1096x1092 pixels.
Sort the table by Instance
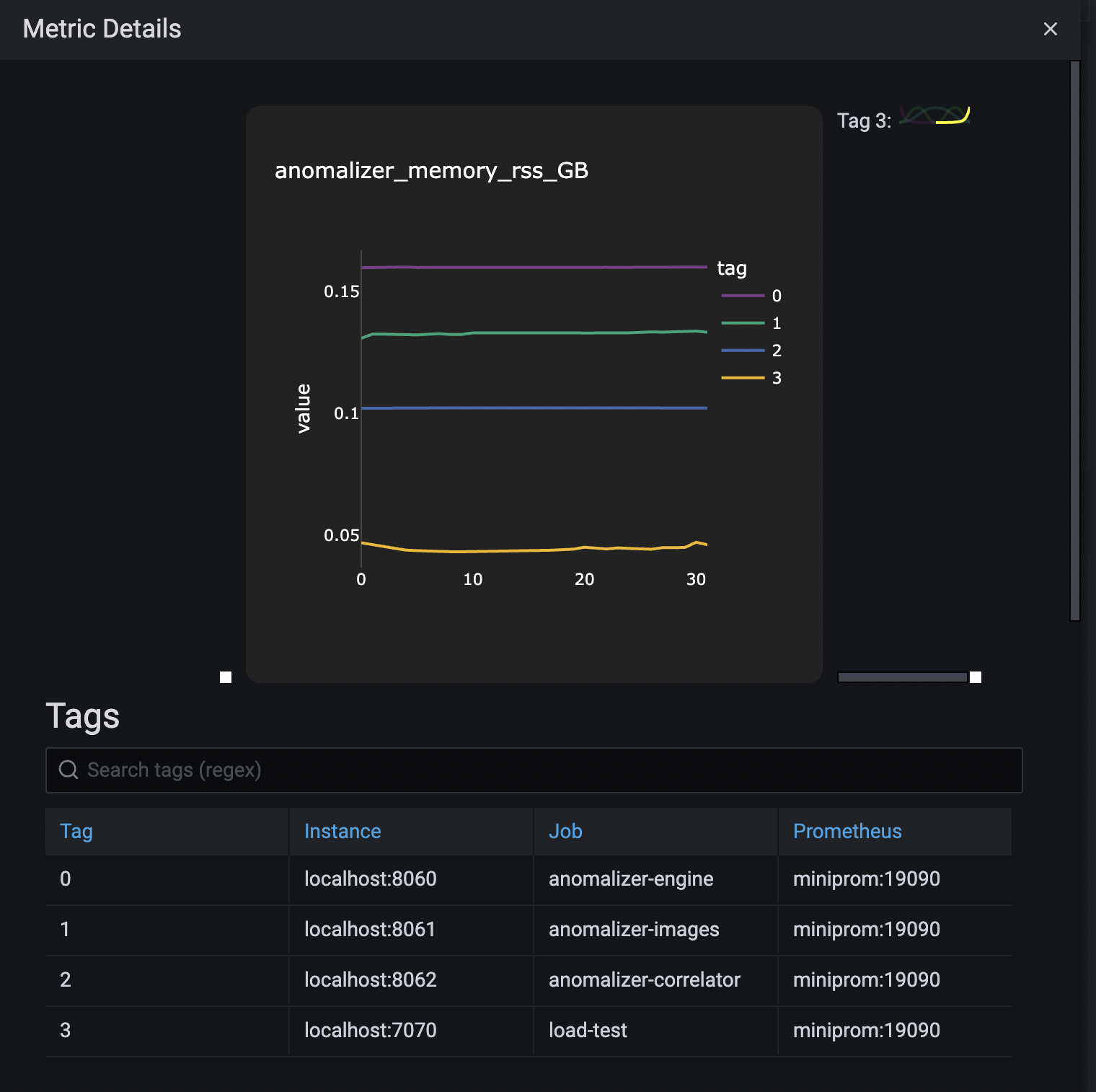click(342, 831)
